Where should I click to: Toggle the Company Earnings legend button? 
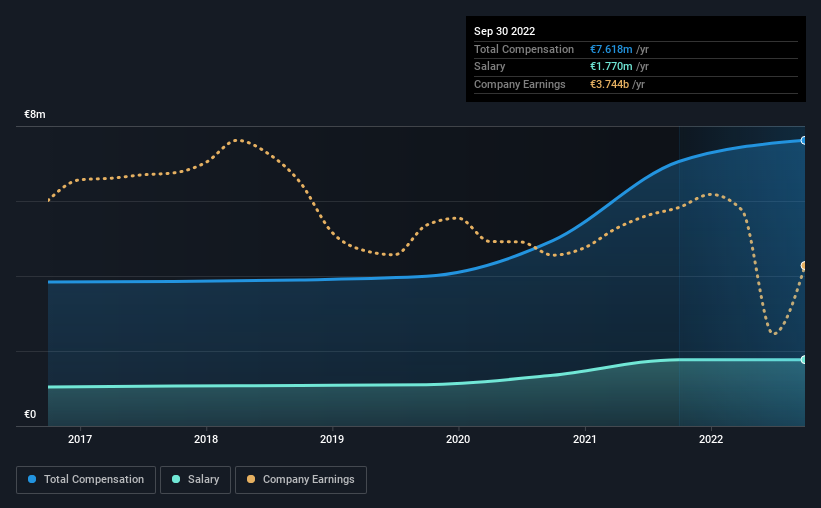(x=301, y=480)
